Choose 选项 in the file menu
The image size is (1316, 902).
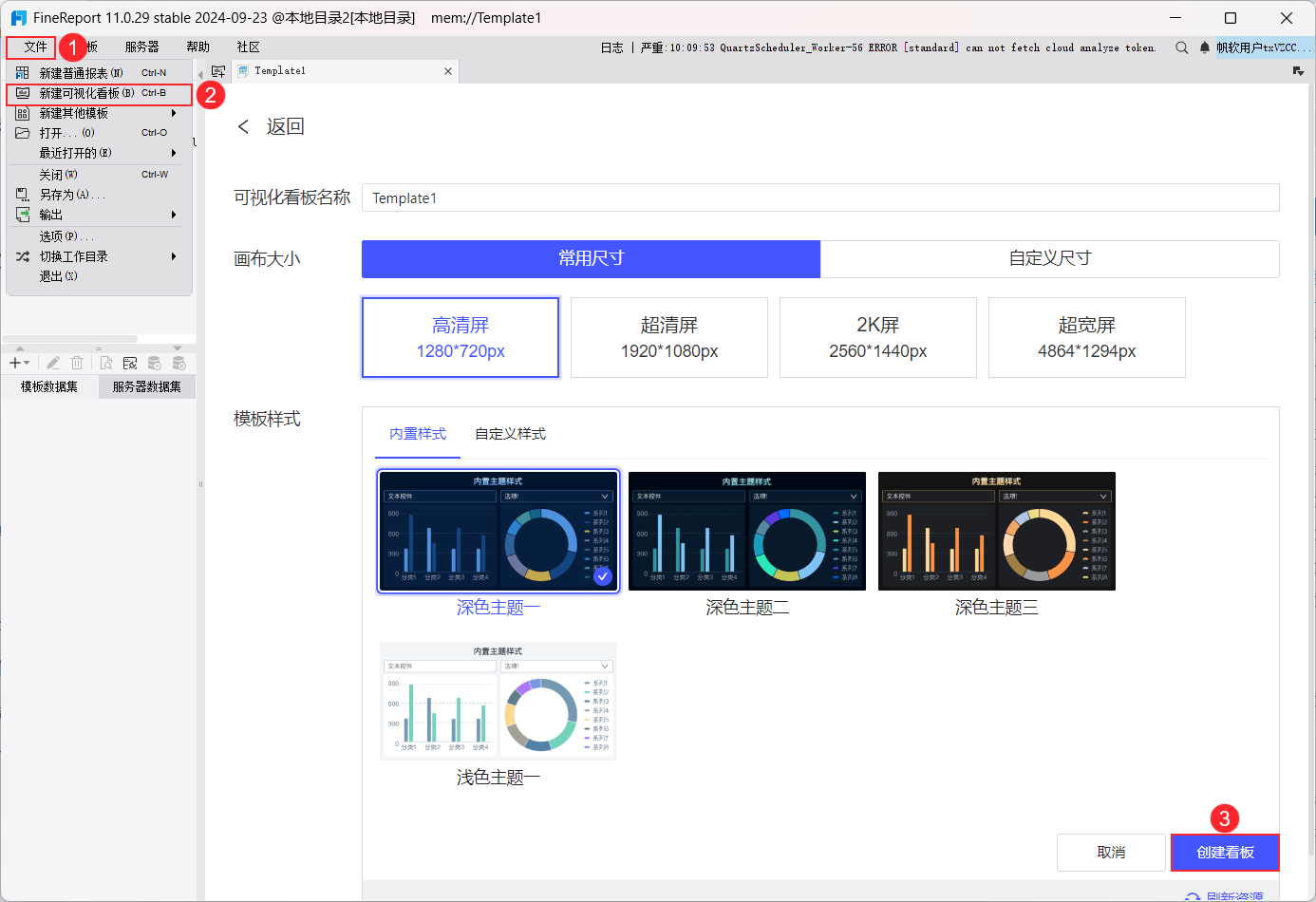coord(100,236)
